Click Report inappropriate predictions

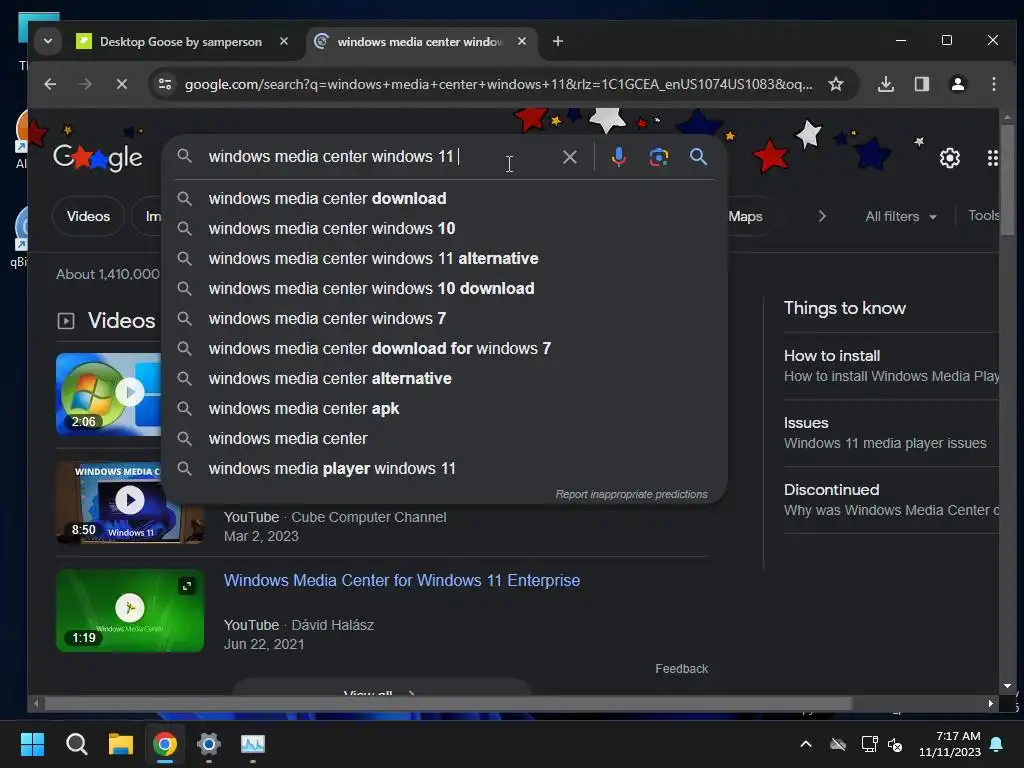tap(632, 494)
